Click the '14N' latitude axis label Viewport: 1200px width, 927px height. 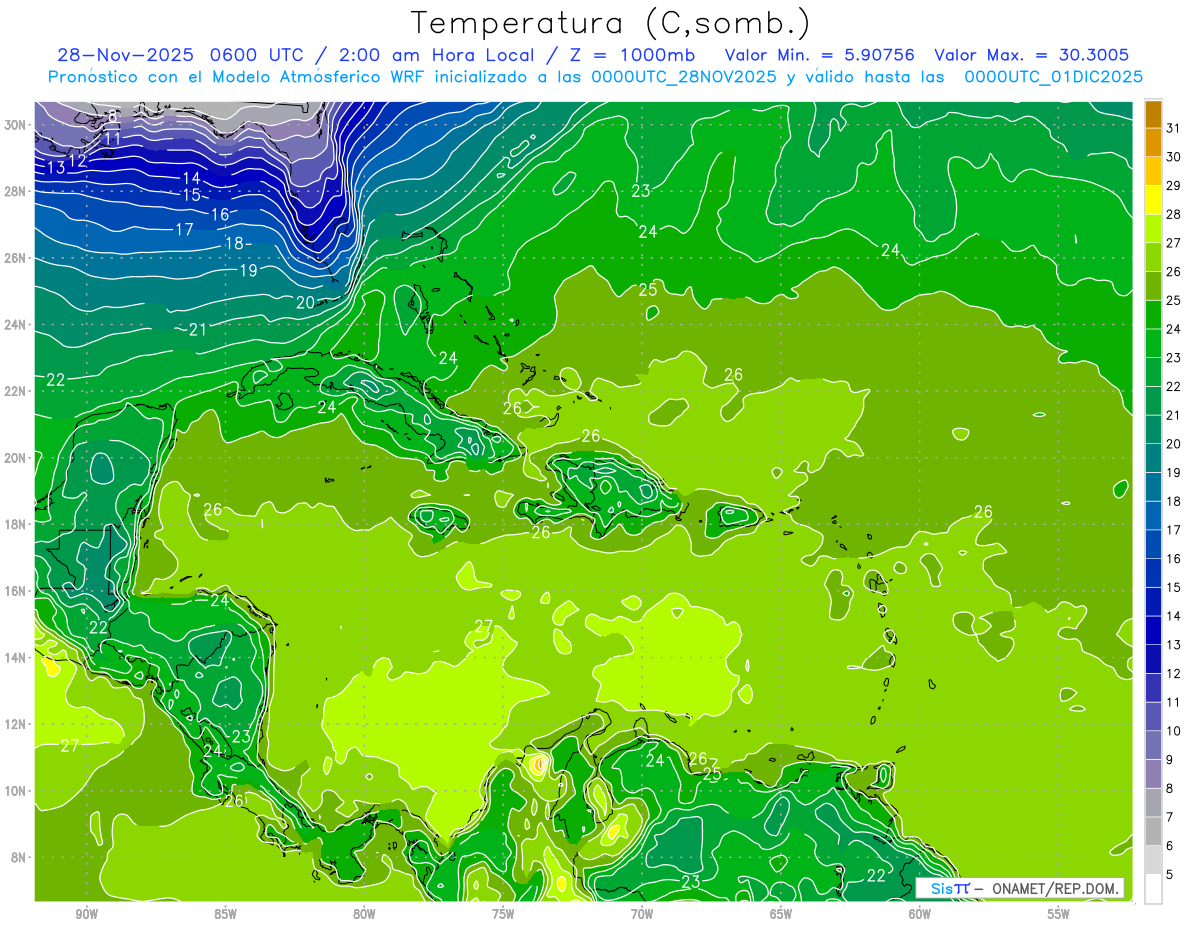(16, 658)
